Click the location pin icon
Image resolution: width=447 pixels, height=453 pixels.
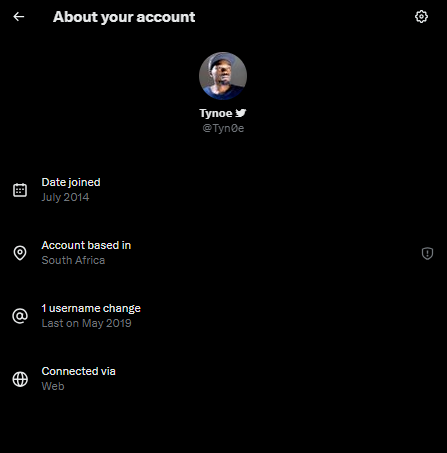tap(20, 253)
